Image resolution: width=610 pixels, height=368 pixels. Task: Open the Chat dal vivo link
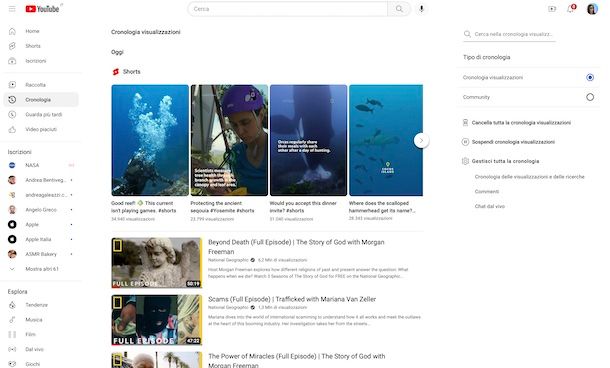point(489,206)
